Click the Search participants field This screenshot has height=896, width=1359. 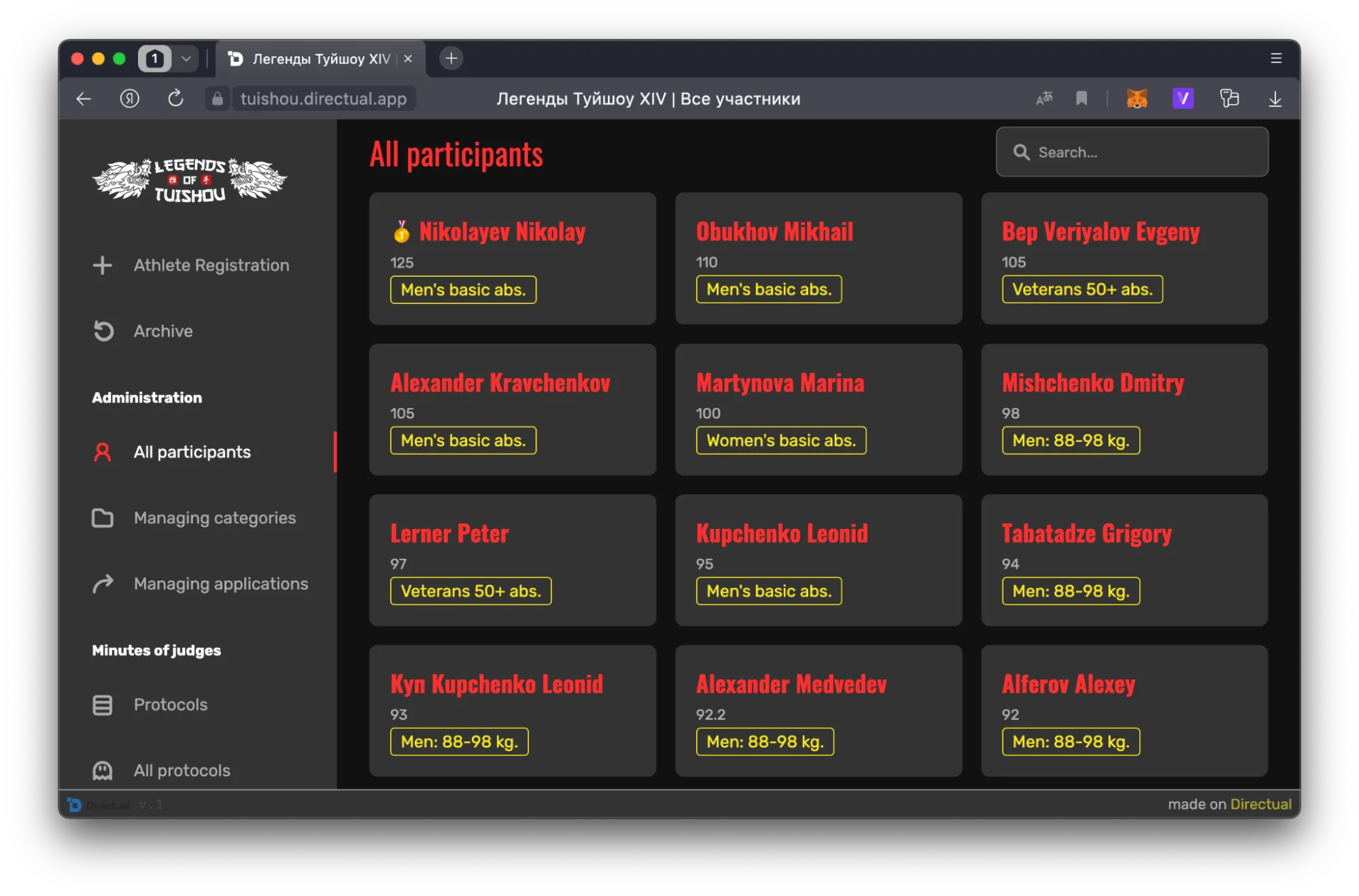coord(1142,152)
